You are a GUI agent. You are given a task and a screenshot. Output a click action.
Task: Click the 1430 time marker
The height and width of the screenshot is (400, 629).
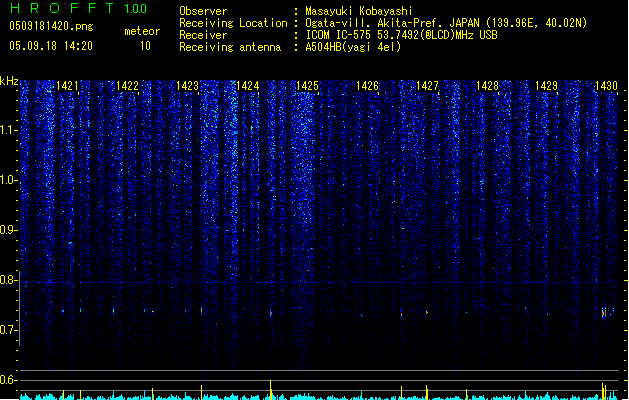pyautogui.click(x=606, y=86)
